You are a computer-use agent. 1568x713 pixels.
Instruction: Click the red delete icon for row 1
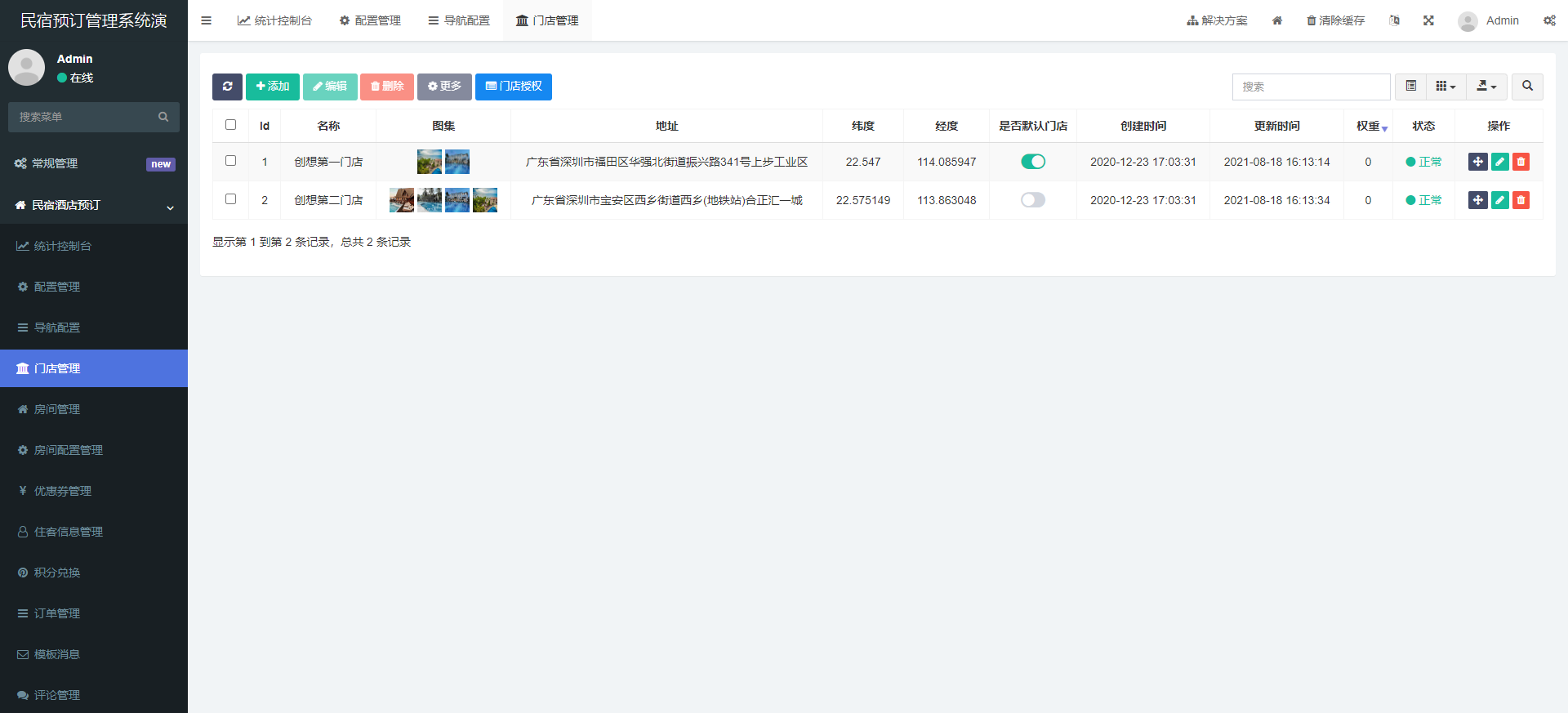[x=1521, y=162]
